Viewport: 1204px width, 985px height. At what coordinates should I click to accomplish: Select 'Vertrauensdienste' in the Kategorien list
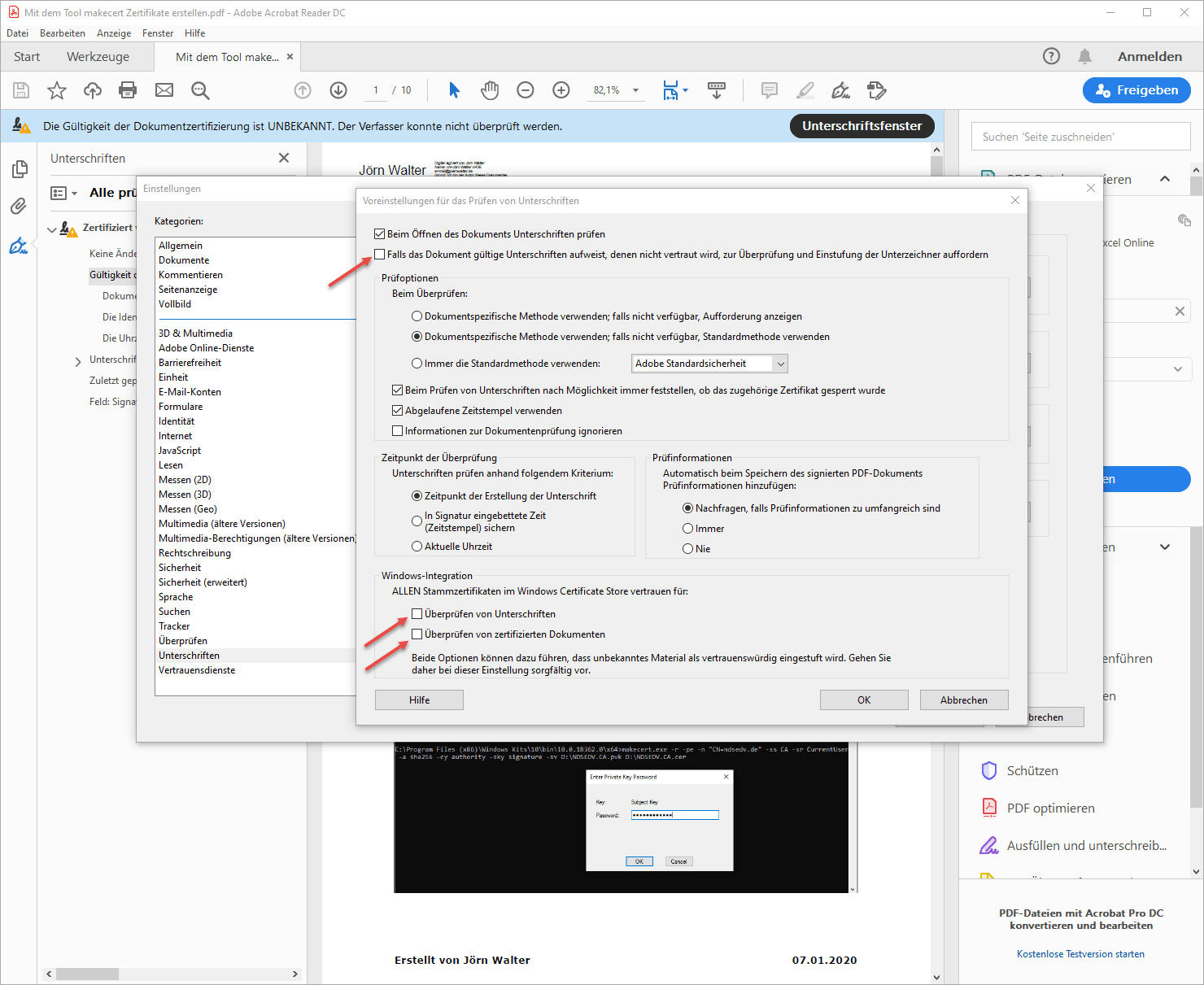(x=197, y=670)
